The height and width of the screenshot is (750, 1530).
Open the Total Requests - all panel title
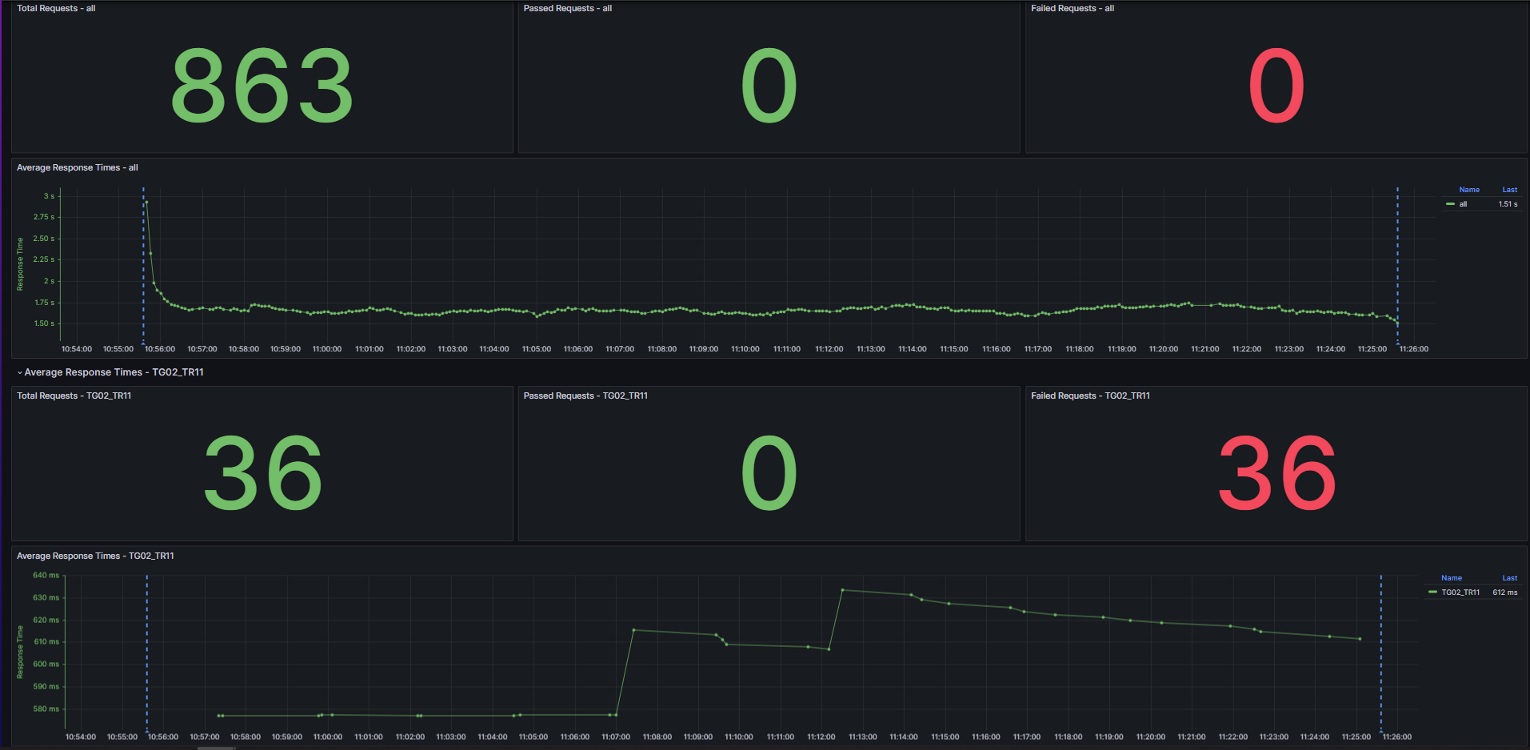(57, 8)
